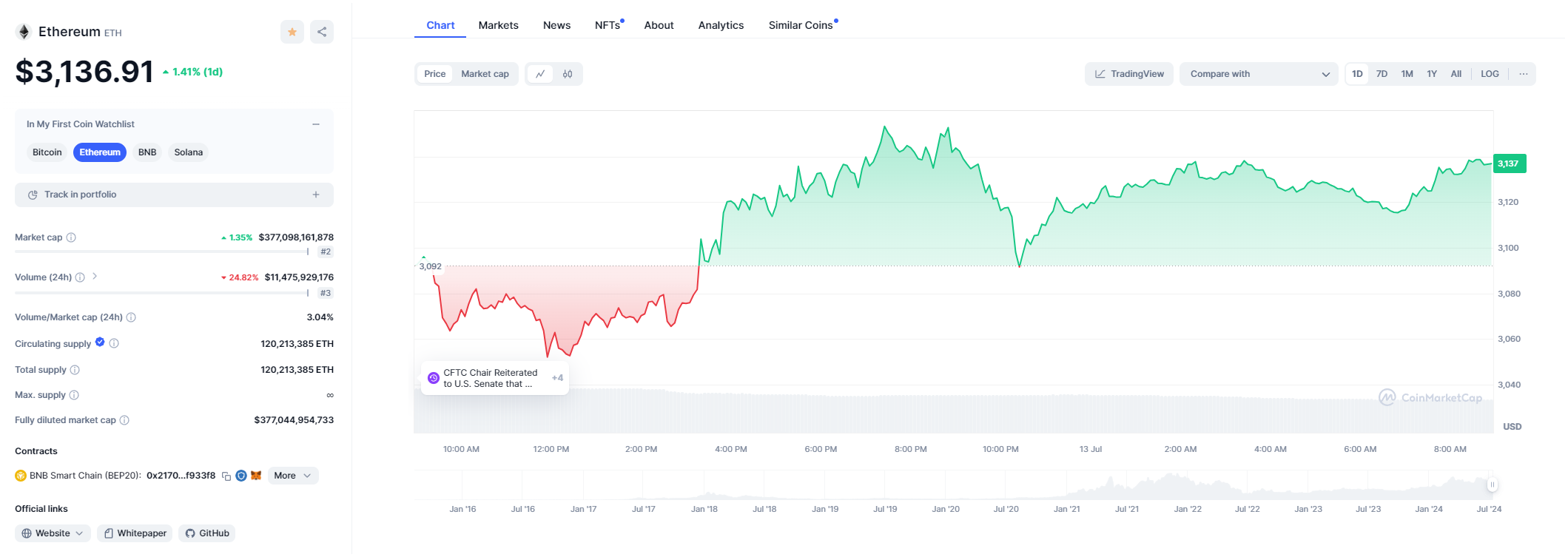Click the Market cap info icon
This screenshot has width=1568, height=557.
tap(71, 237)
